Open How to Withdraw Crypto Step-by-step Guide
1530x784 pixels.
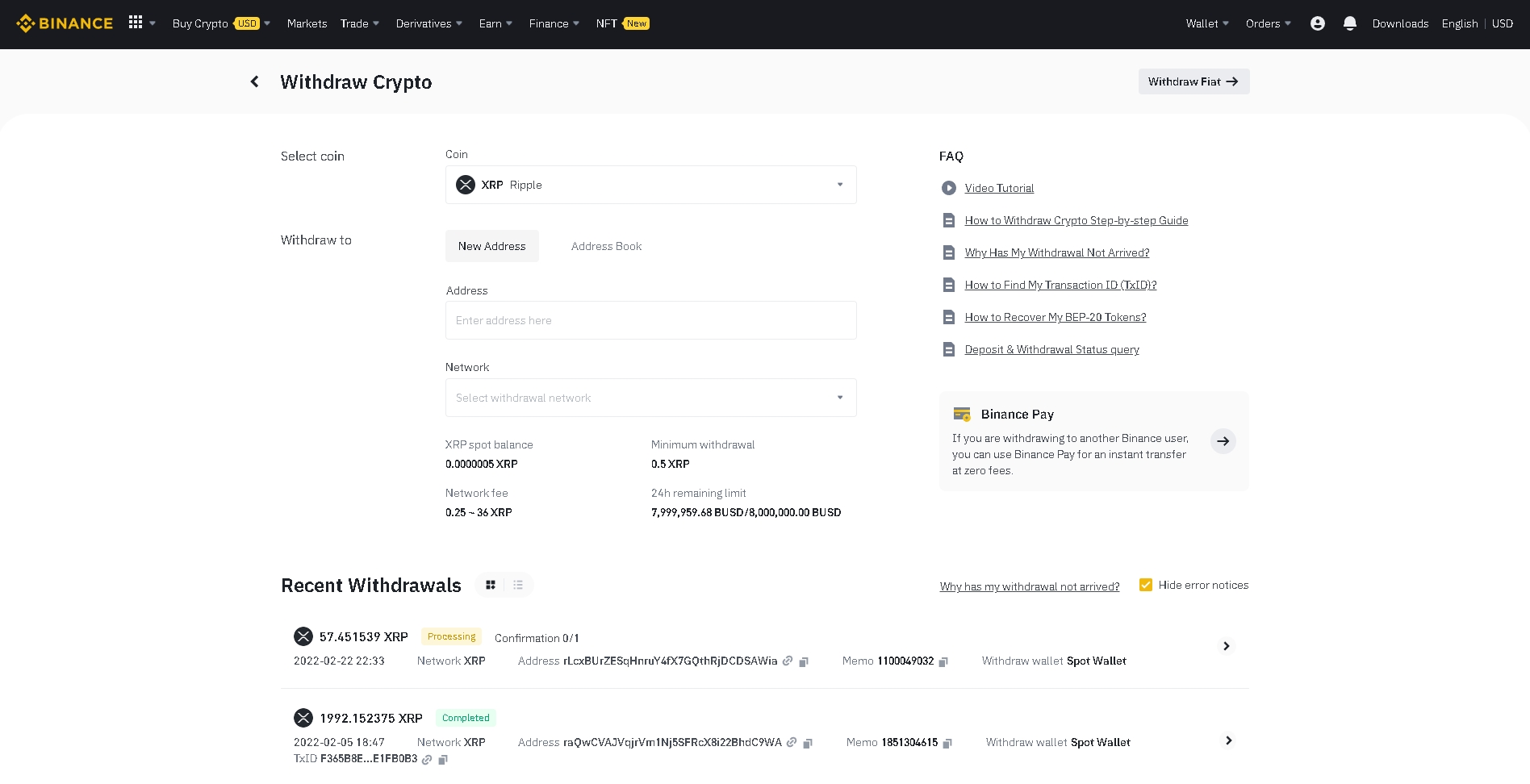1076,220
